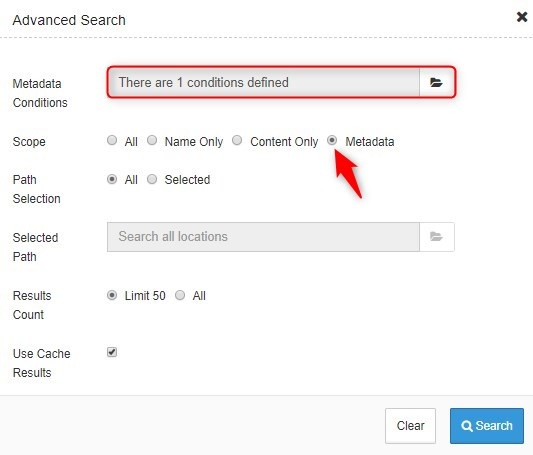Set Path Selection to 'All'

click(112, 179)
